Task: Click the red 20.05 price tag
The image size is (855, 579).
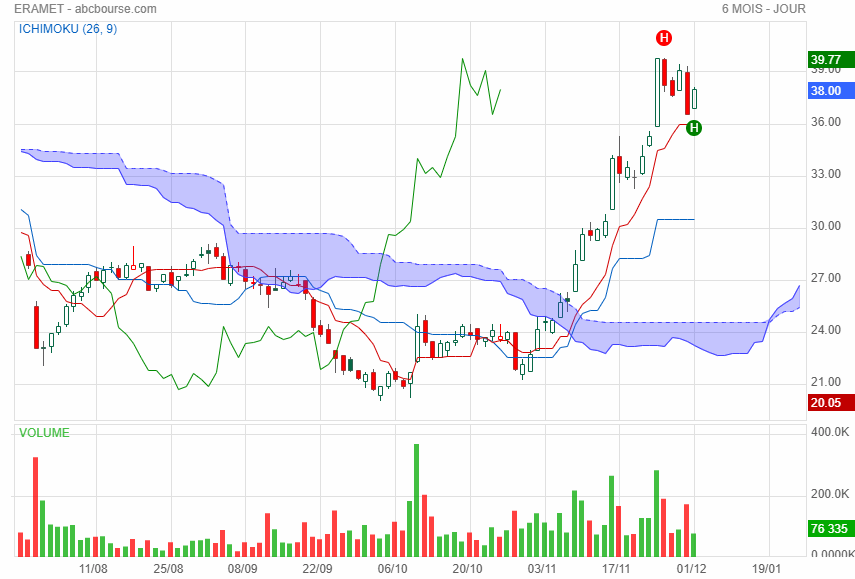Action: pos(831,402)
